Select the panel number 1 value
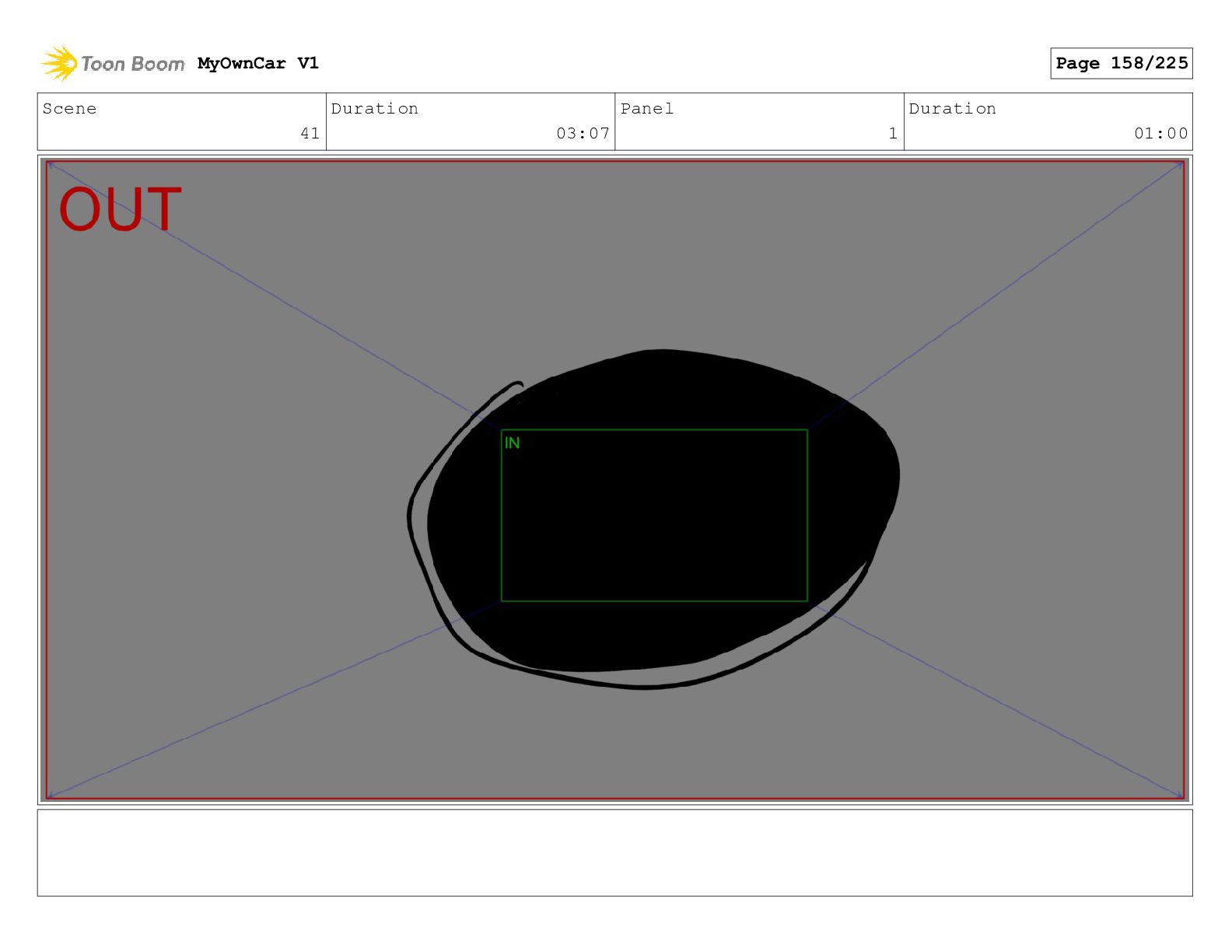This screenshot has height=952, width=1232. tap(893, 133)
